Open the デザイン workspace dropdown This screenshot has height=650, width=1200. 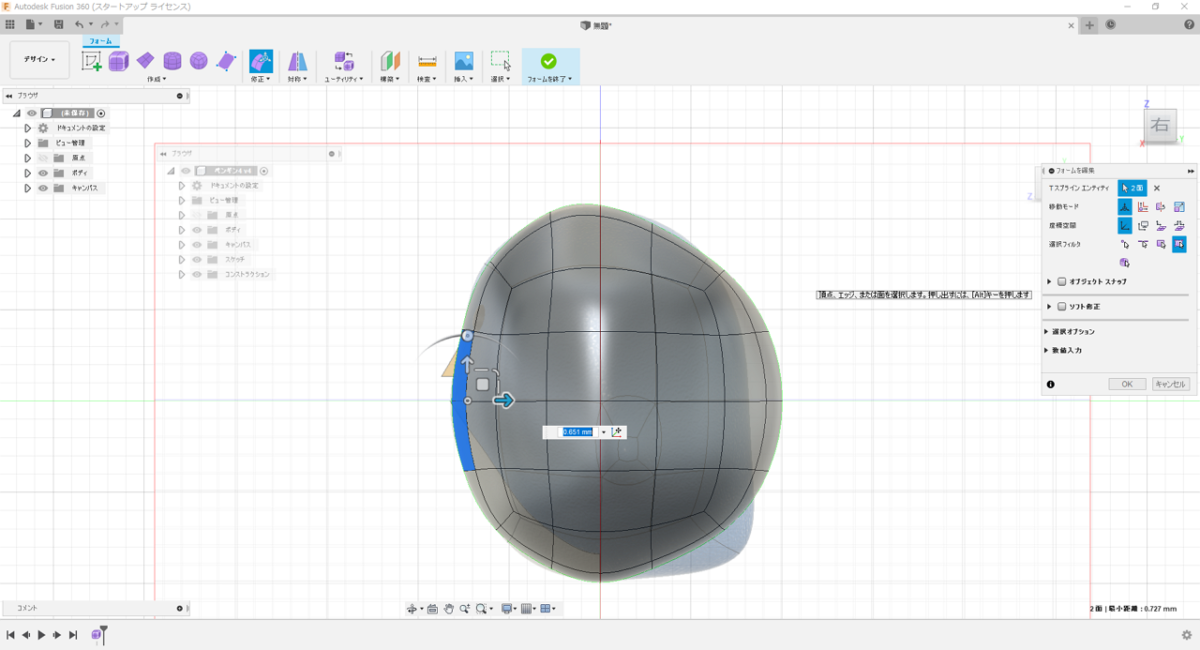tap(40, 60)
